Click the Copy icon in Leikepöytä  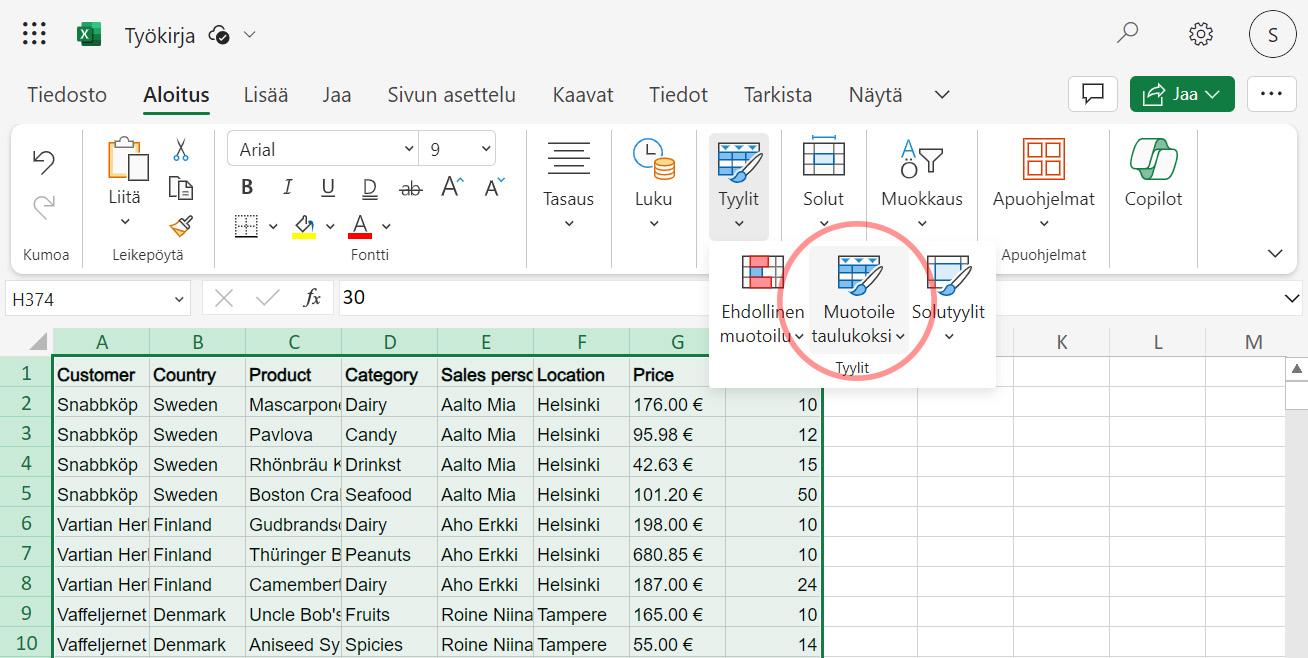(x=181, y=188)
